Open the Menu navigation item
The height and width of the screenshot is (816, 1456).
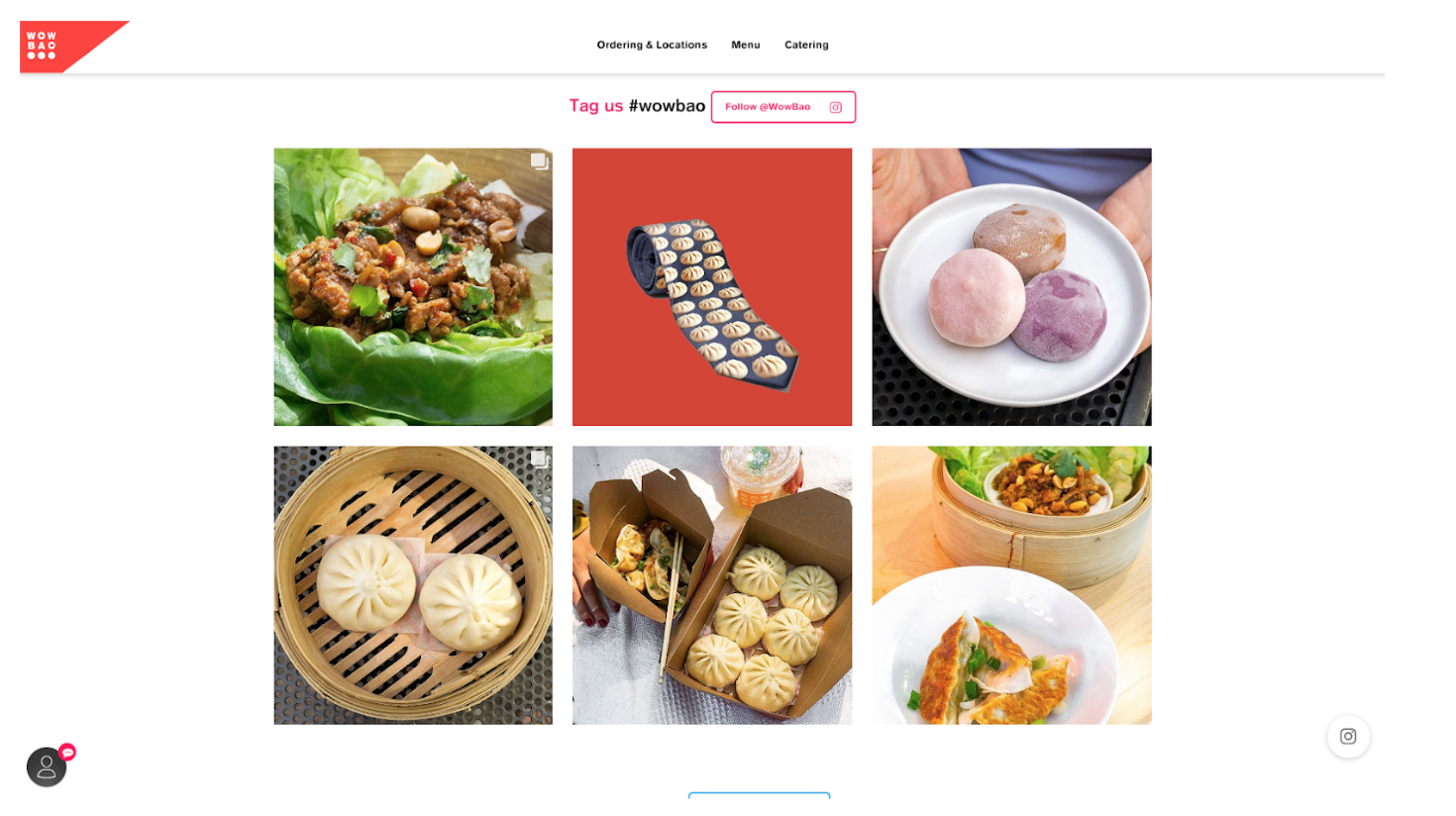[x=746, y=45]
